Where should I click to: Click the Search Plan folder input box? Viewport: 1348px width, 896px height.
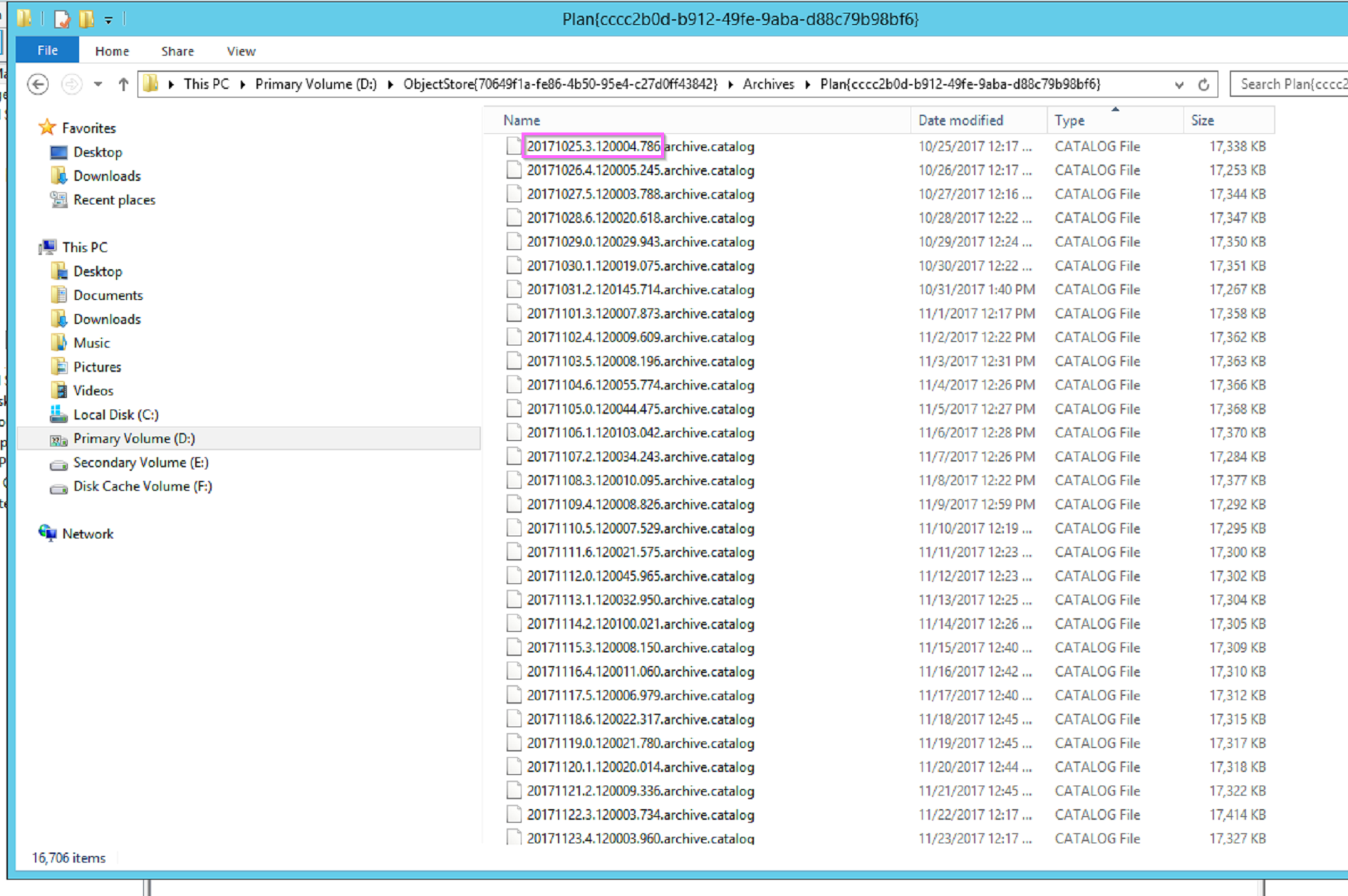pyautogui.click(x=1290, y=84)
